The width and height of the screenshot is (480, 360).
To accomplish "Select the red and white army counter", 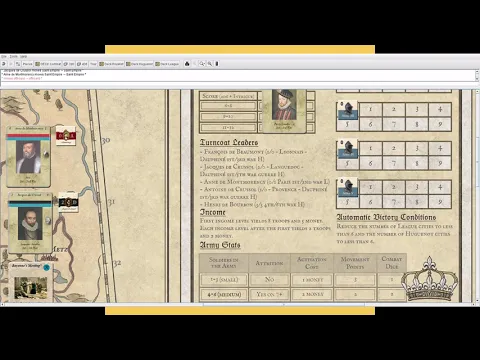I will pyautogui.click(x=66, y=136).
